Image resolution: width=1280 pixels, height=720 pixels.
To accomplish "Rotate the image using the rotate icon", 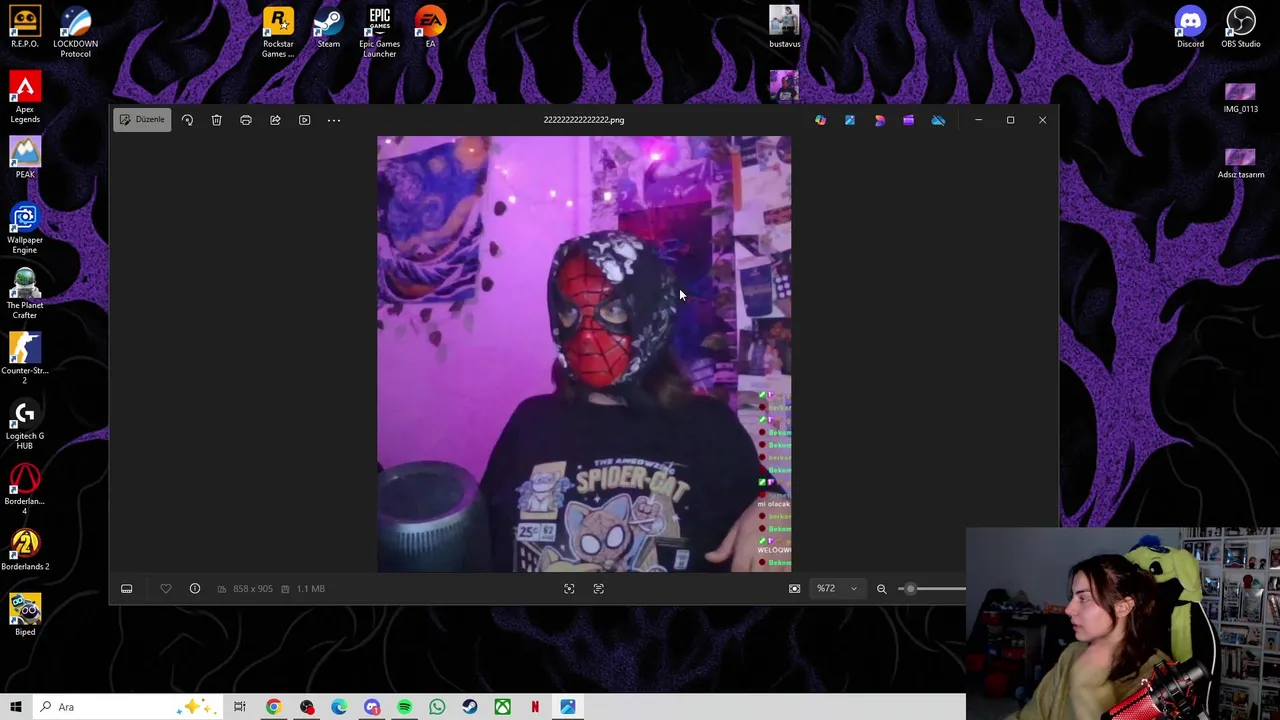I will point(187,120).
